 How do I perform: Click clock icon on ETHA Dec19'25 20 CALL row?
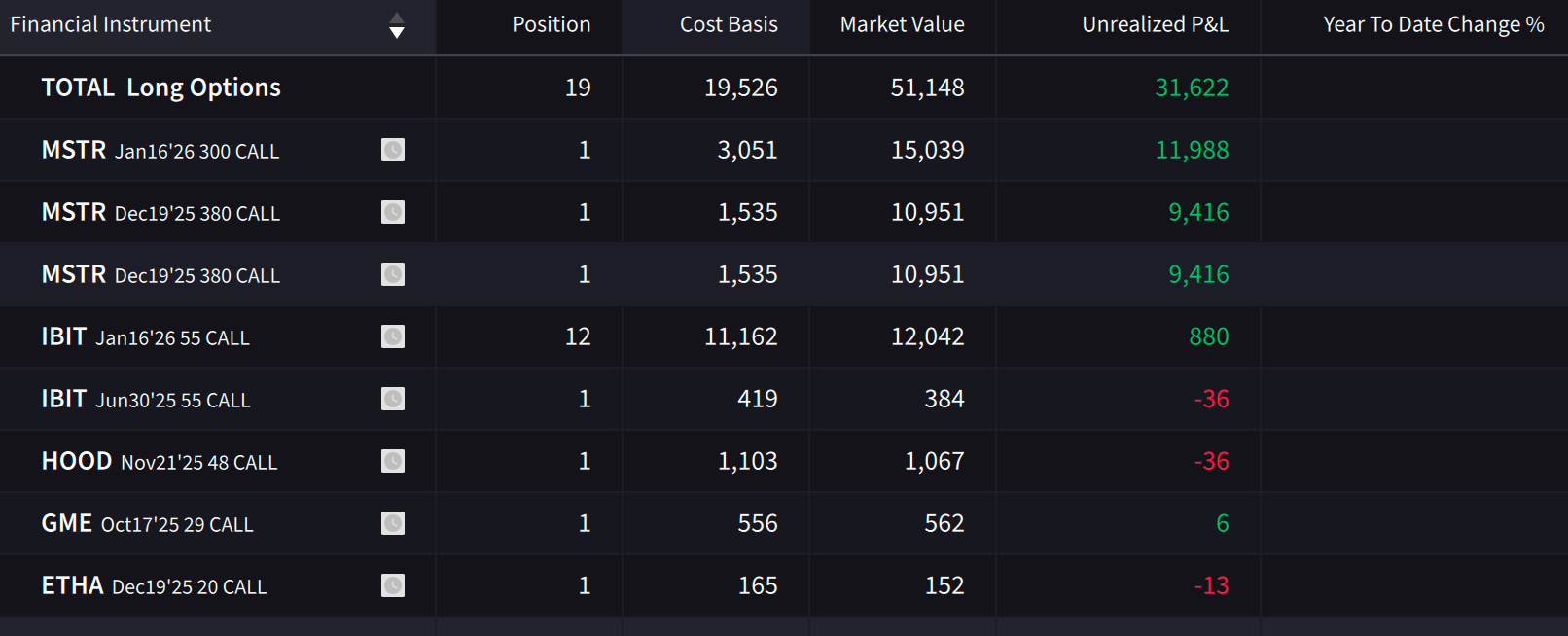(x=393, y=585)
